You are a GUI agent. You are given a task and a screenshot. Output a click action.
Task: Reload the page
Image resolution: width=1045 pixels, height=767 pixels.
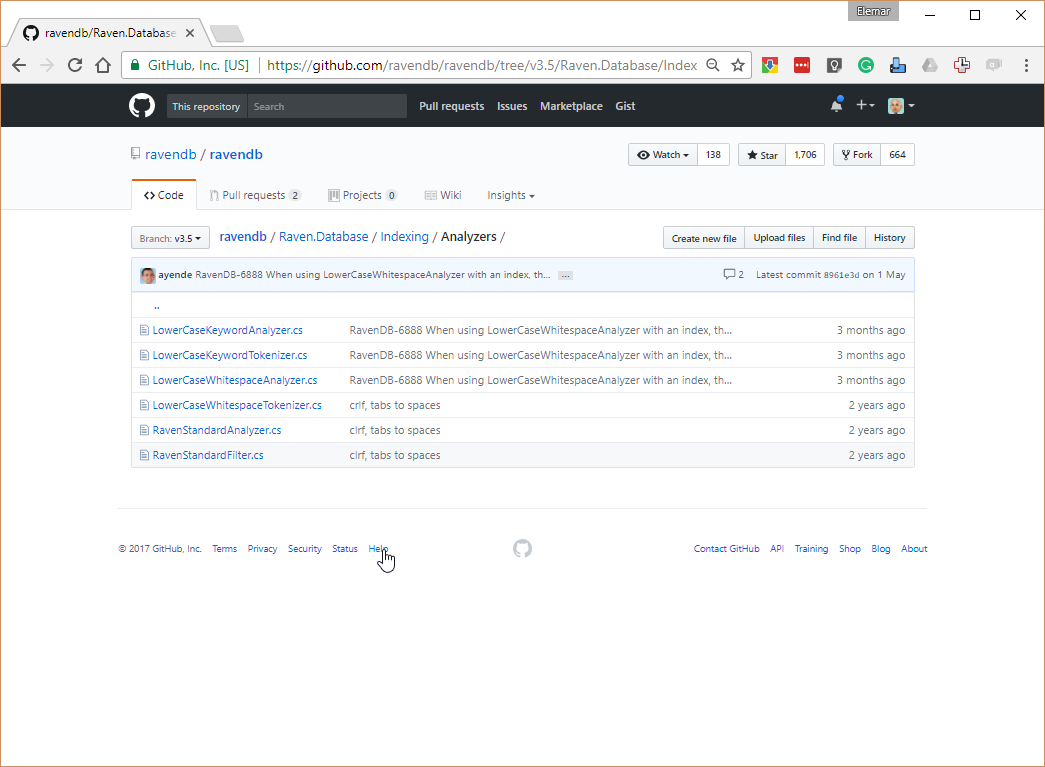pyautogui.click(x=75, y=65)
